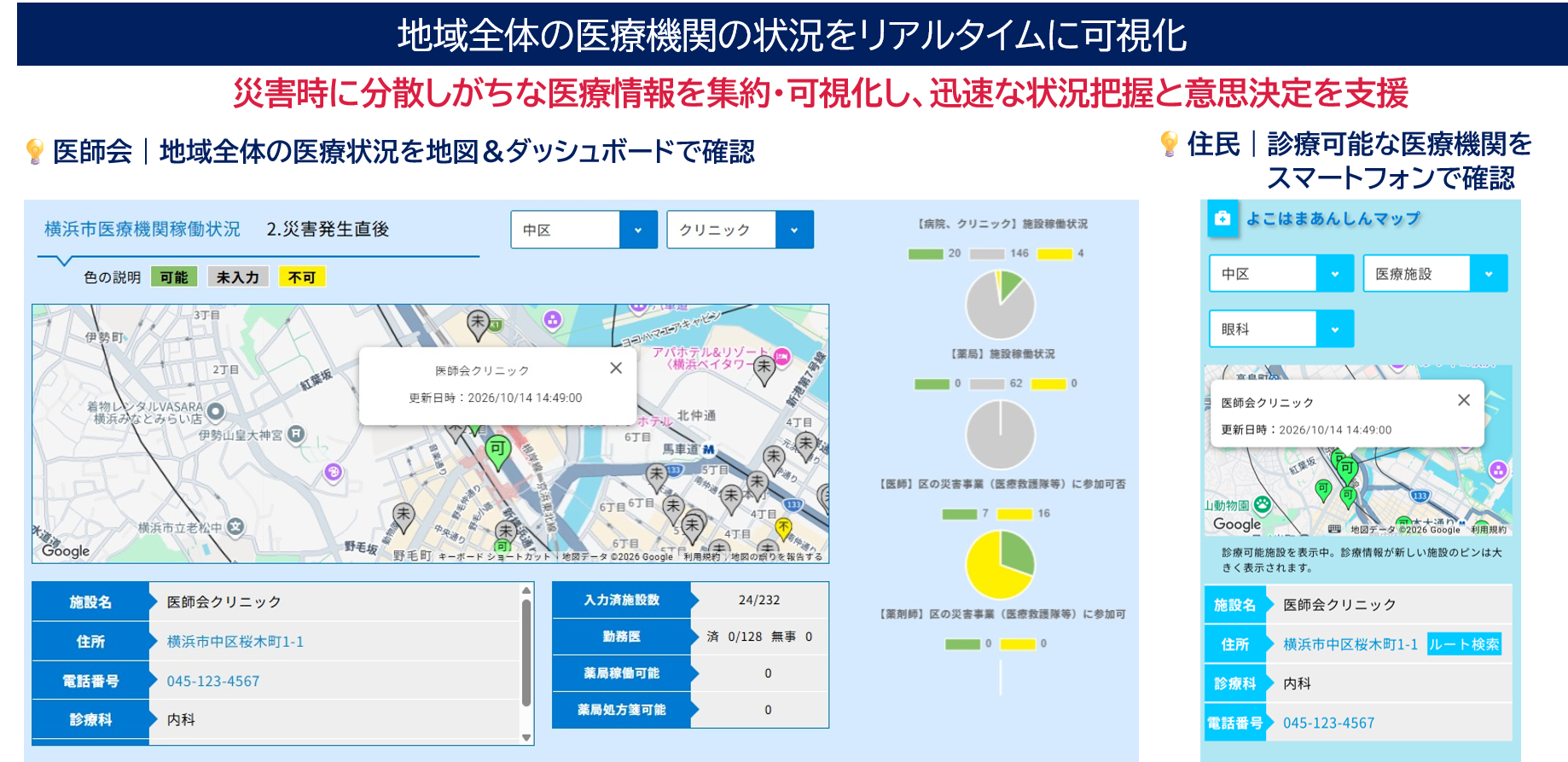Viewport: 1568px width, 762px height.
Task: Switch to the 横浜市医療機関稼働状況 tab
Action: click(x=142, y=229)
